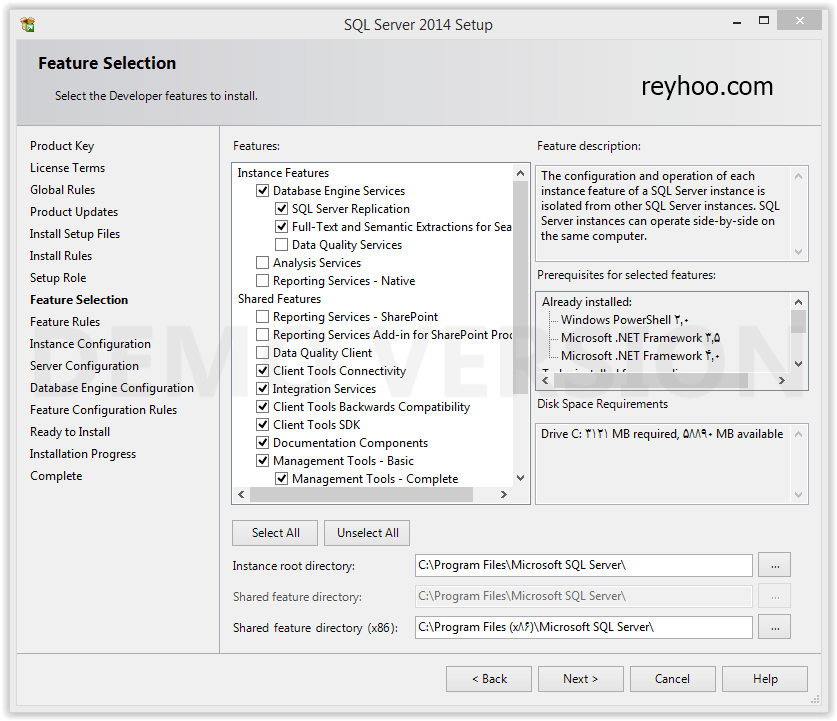Check Reporting Services - Native
Screen dimensions: 837x721
point(262,281)
